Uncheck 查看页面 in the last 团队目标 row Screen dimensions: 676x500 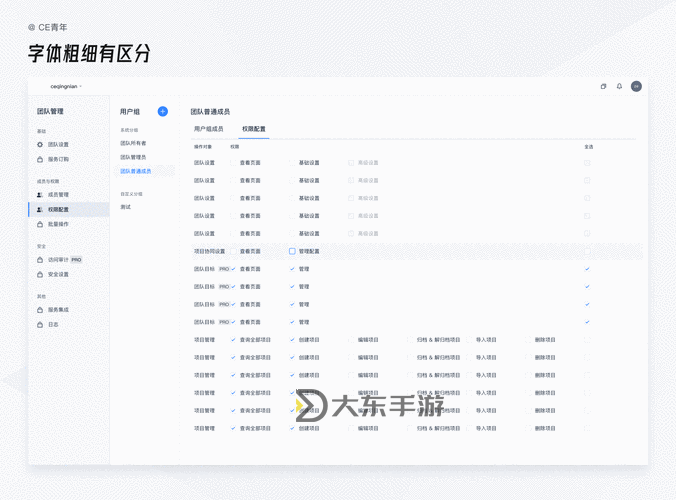[233, 322]
